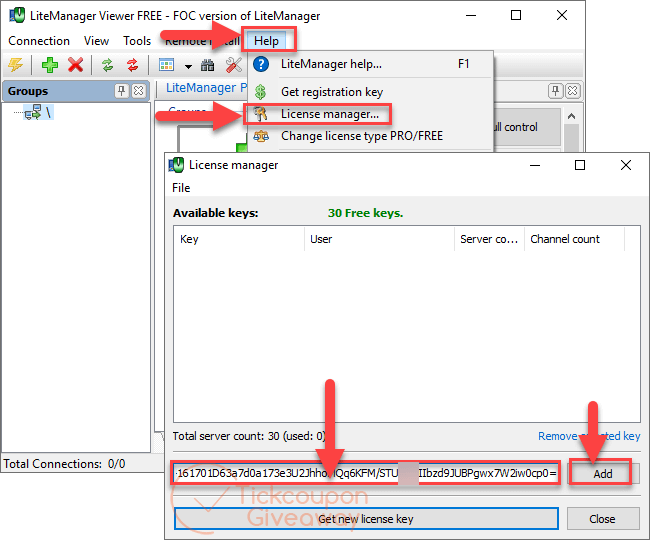
Task: Click the Remove selected key link
Action: click(589, 436)
